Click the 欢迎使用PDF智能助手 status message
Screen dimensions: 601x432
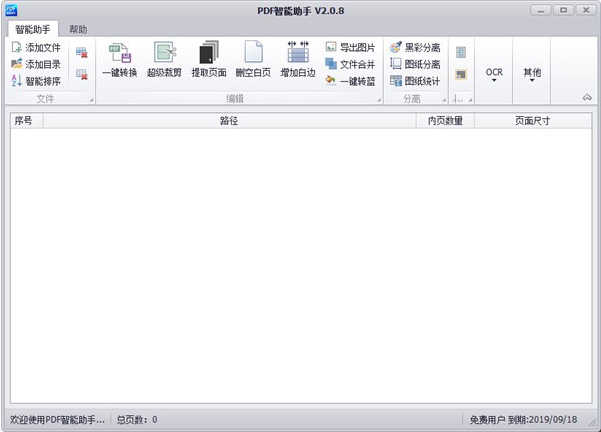pyautogui.click(x=57, y=420)
